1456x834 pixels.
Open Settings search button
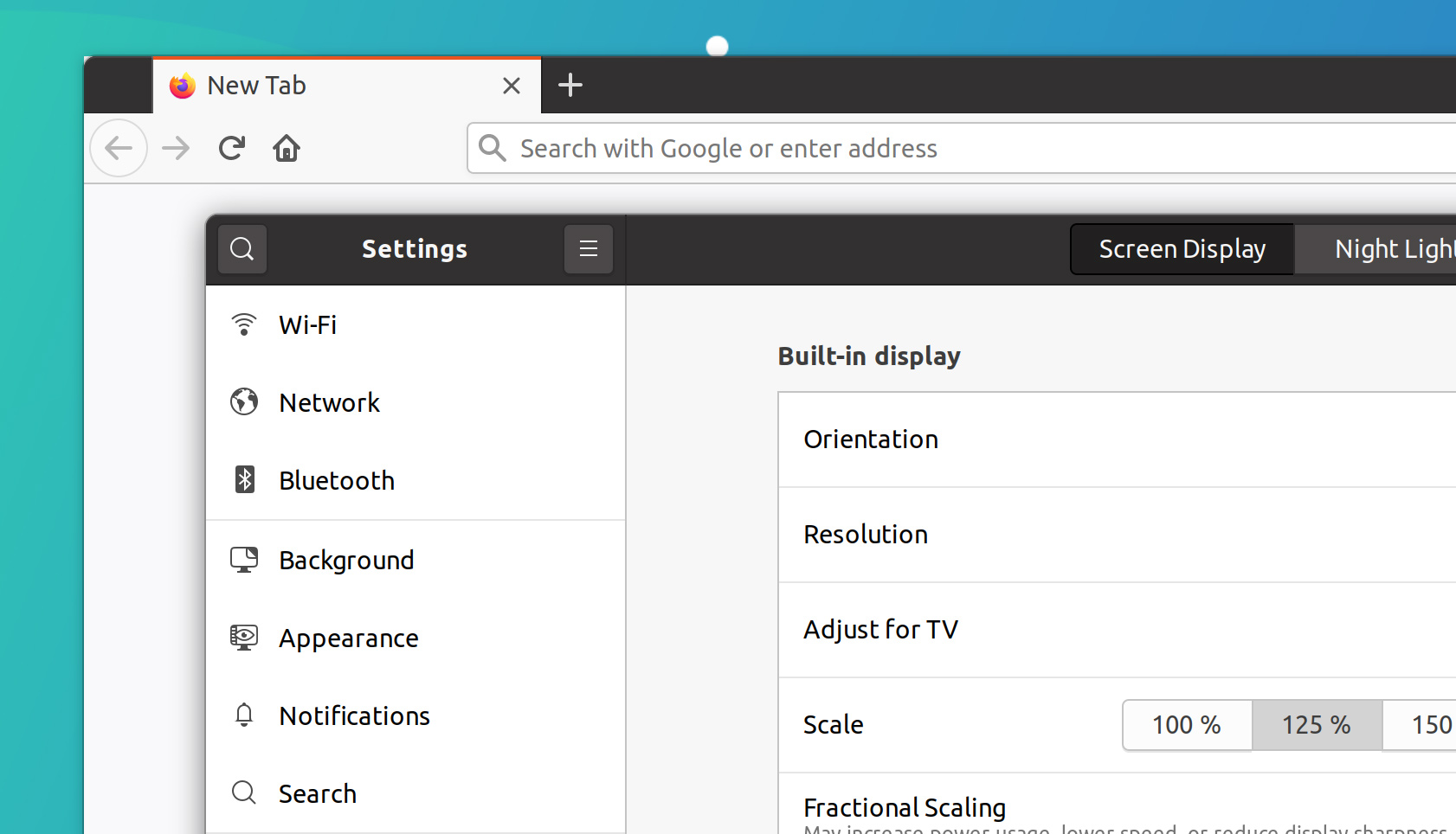click(242, 249)
